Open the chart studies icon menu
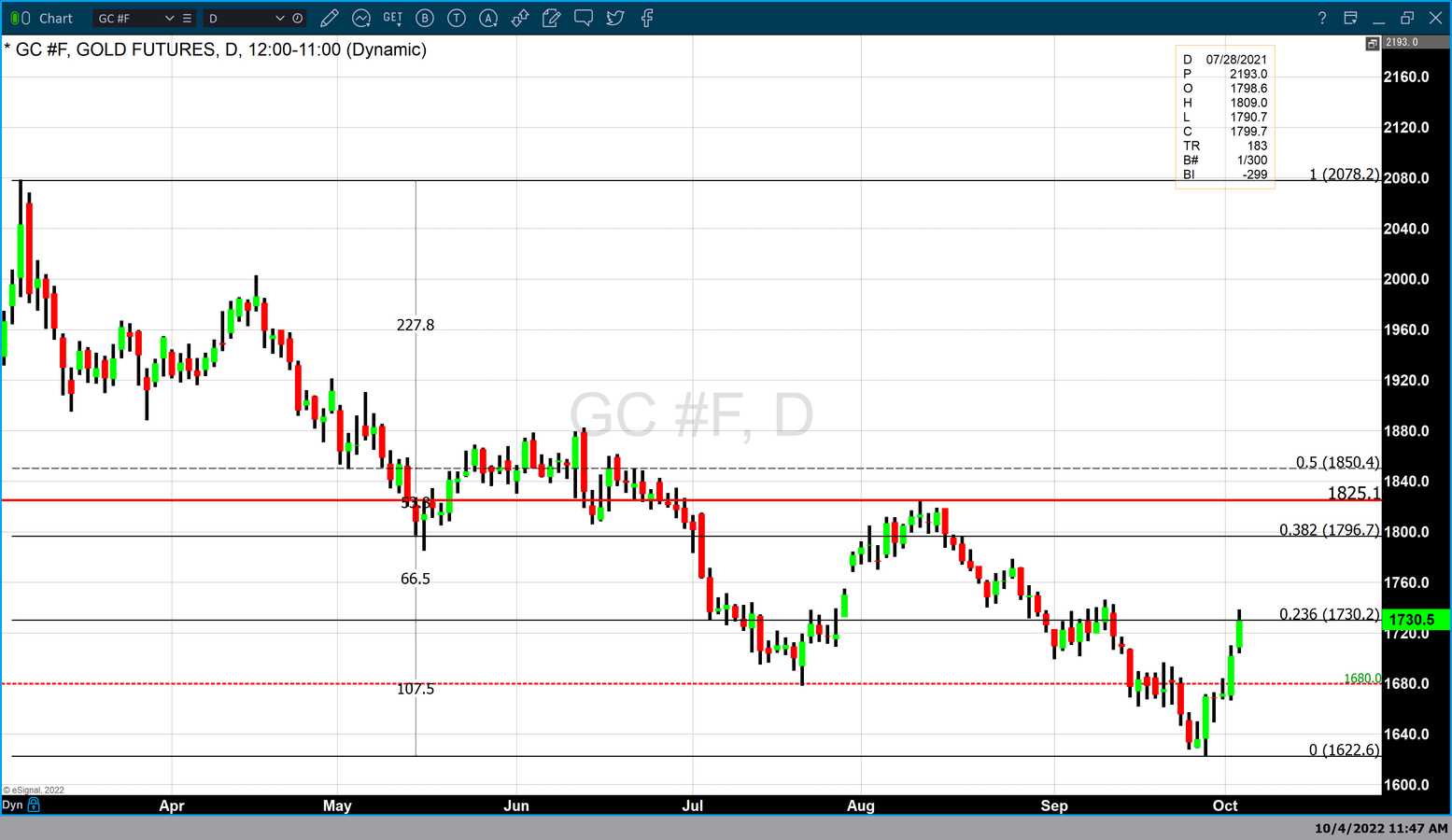The height and width of the screenshot is (840, 1452). point(361,18)
